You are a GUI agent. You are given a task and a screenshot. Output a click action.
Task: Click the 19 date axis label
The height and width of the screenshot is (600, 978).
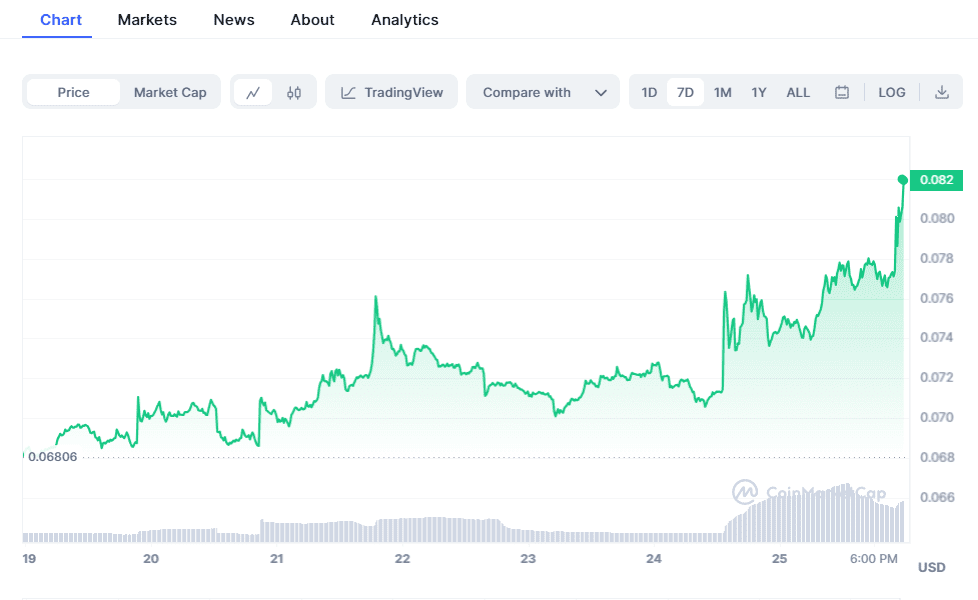point(29,558)
